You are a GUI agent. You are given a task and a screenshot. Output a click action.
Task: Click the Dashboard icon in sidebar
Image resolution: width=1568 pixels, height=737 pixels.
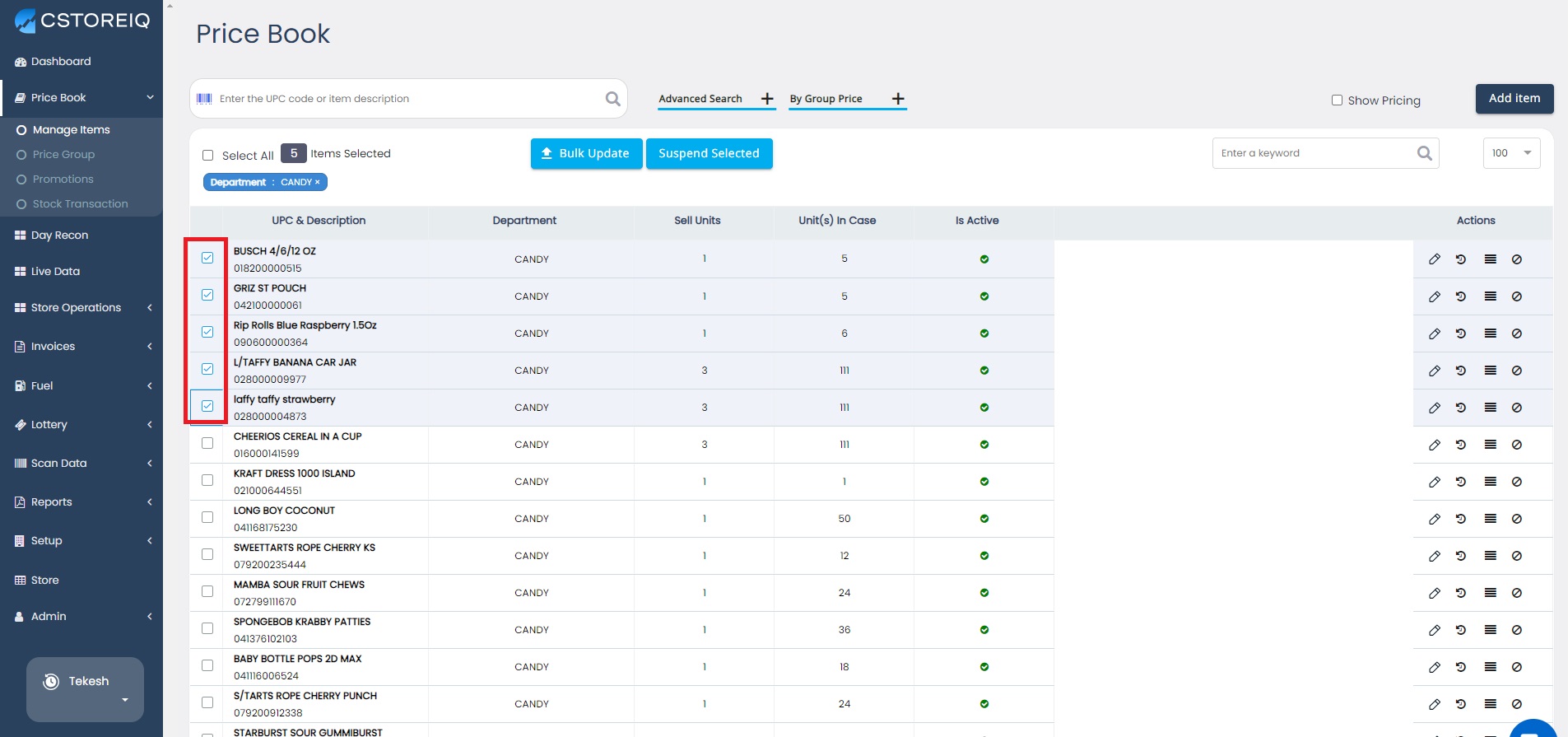click(21, 62)
